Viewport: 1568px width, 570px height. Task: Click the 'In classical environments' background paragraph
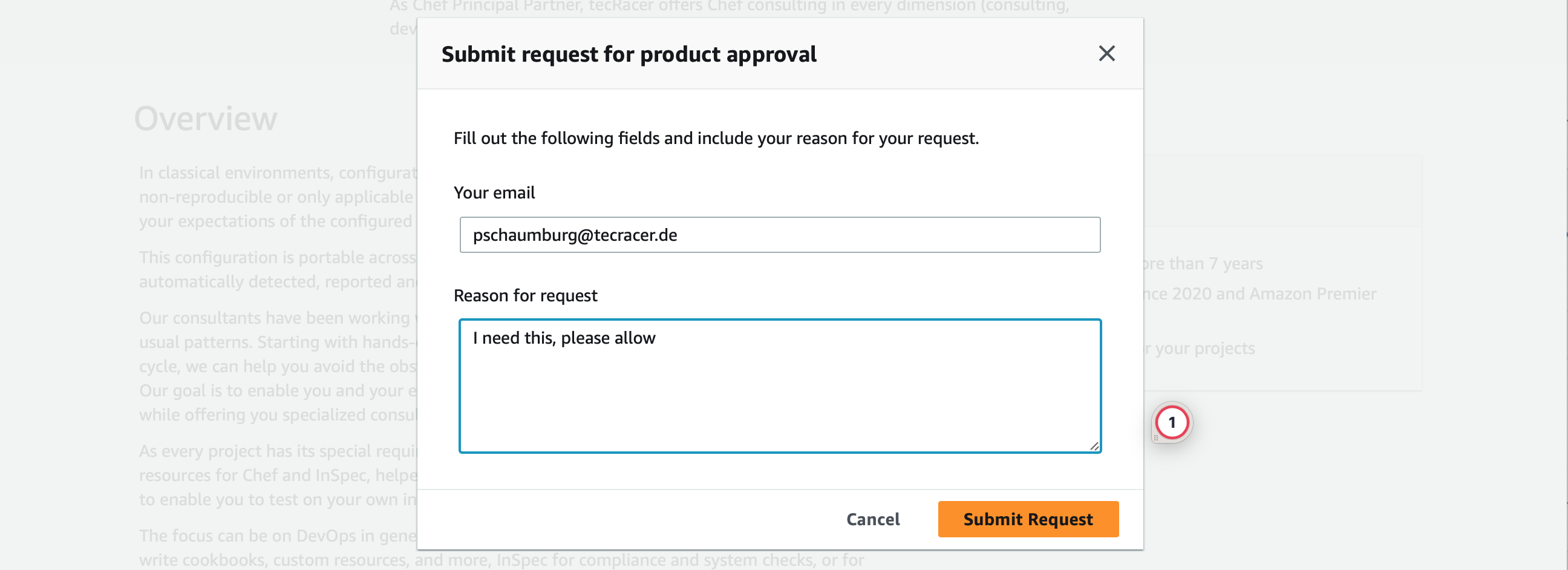278,197
